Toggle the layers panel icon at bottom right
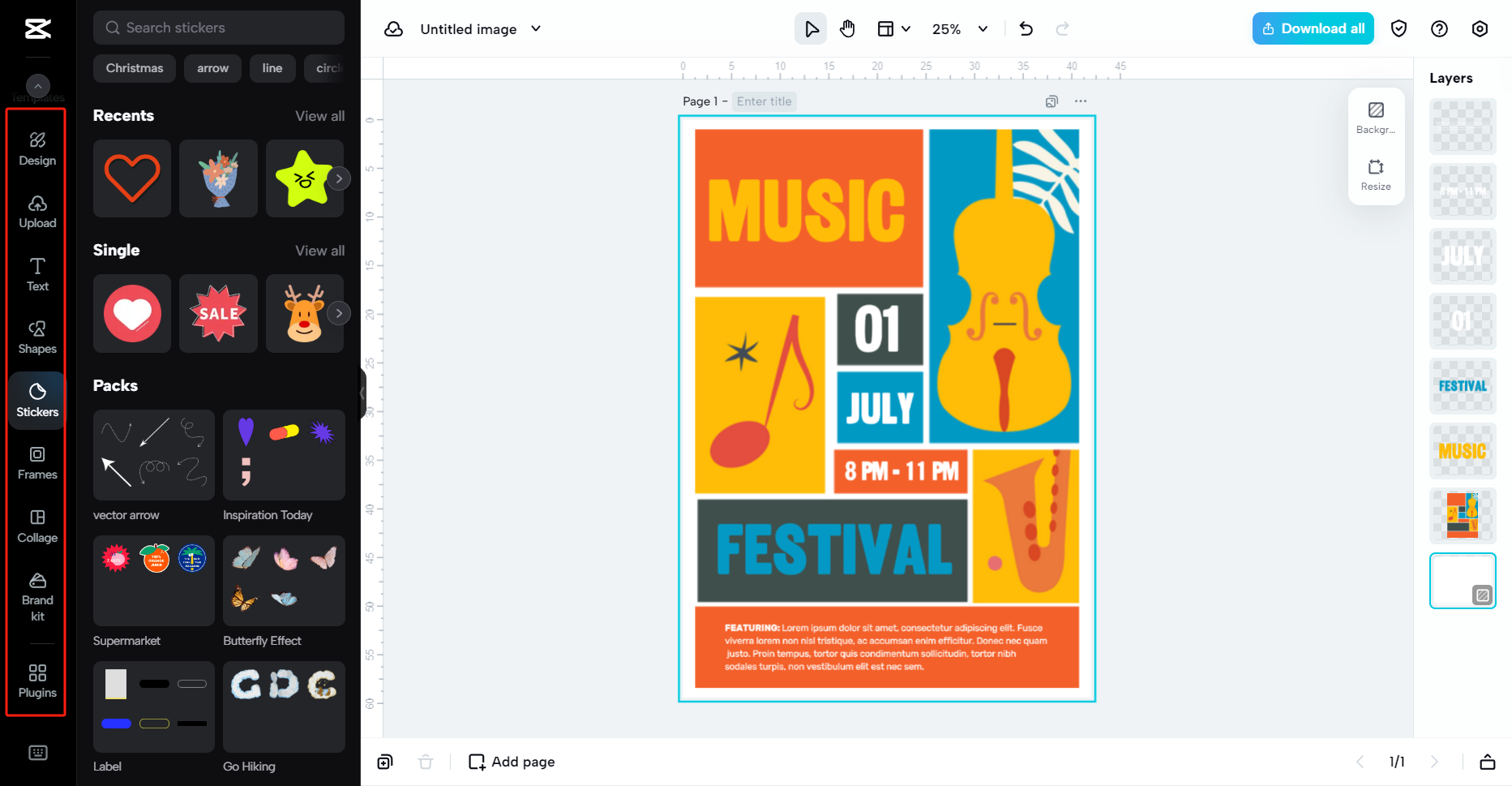 1488,762
